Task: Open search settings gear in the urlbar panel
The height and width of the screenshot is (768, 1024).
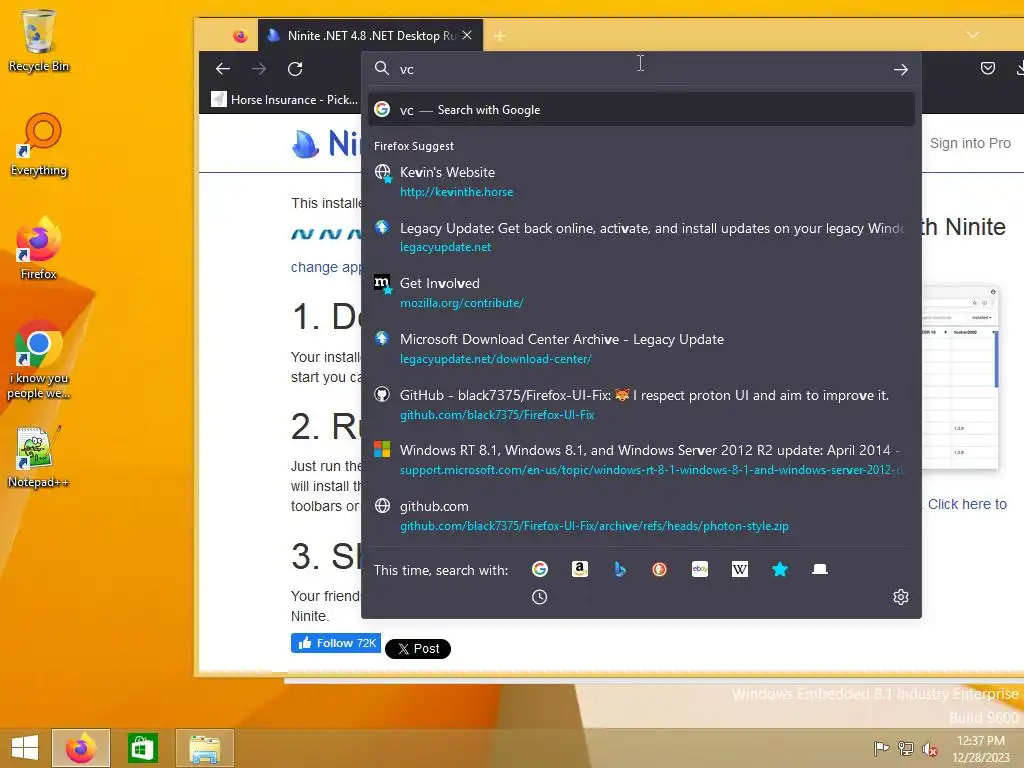Action: (901, 597)
